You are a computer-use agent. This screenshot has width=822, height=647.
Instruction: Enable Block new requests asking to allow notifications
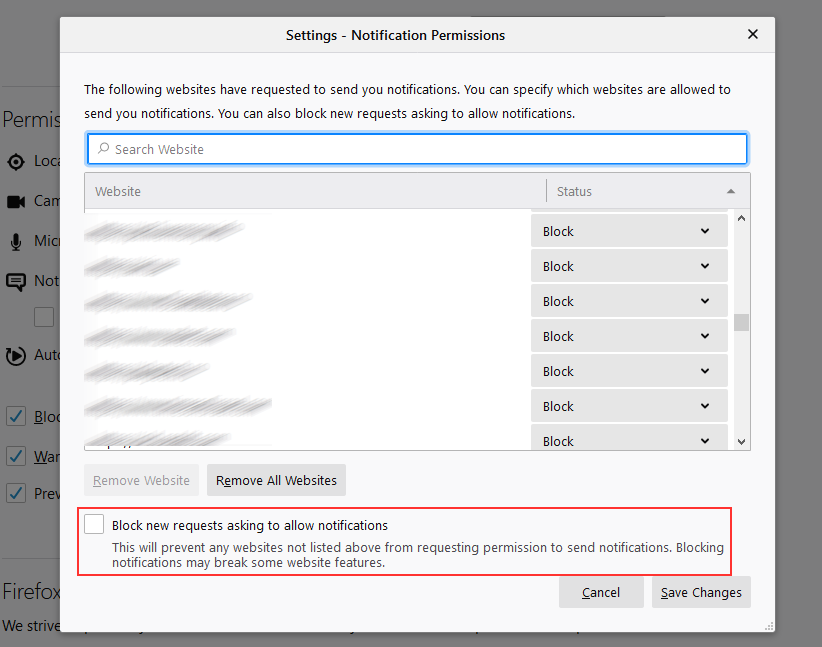(95, 525)
